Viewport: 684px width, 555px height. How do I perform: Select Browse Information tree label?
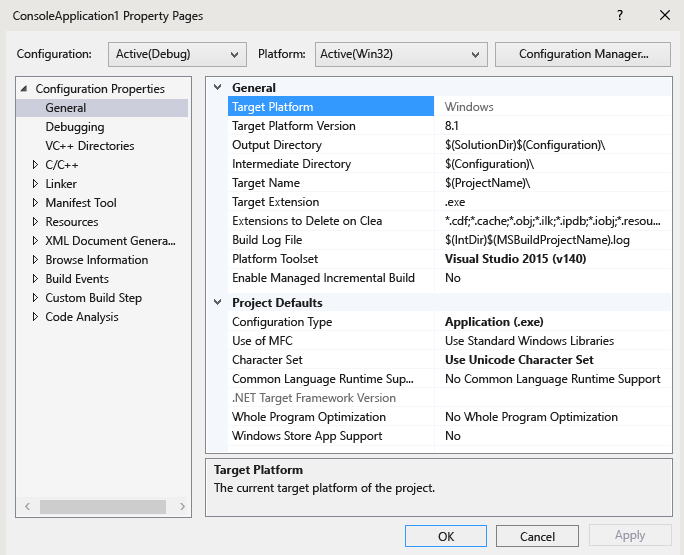(x=96, y=260)
